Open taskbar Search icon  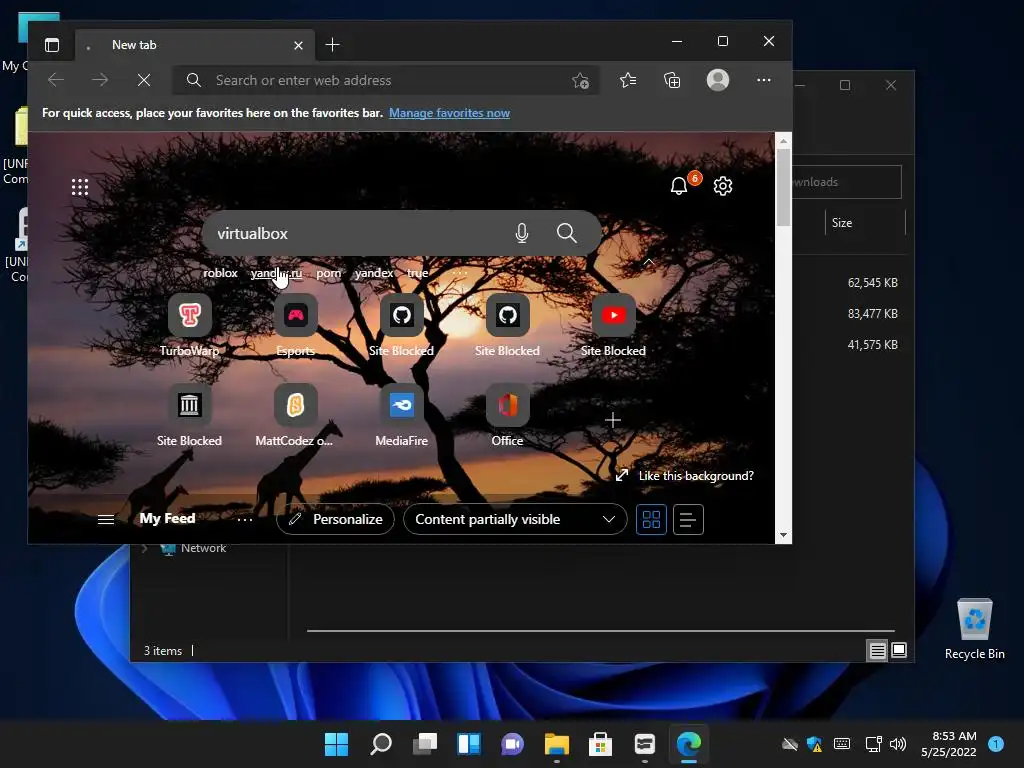pos(381,744)
